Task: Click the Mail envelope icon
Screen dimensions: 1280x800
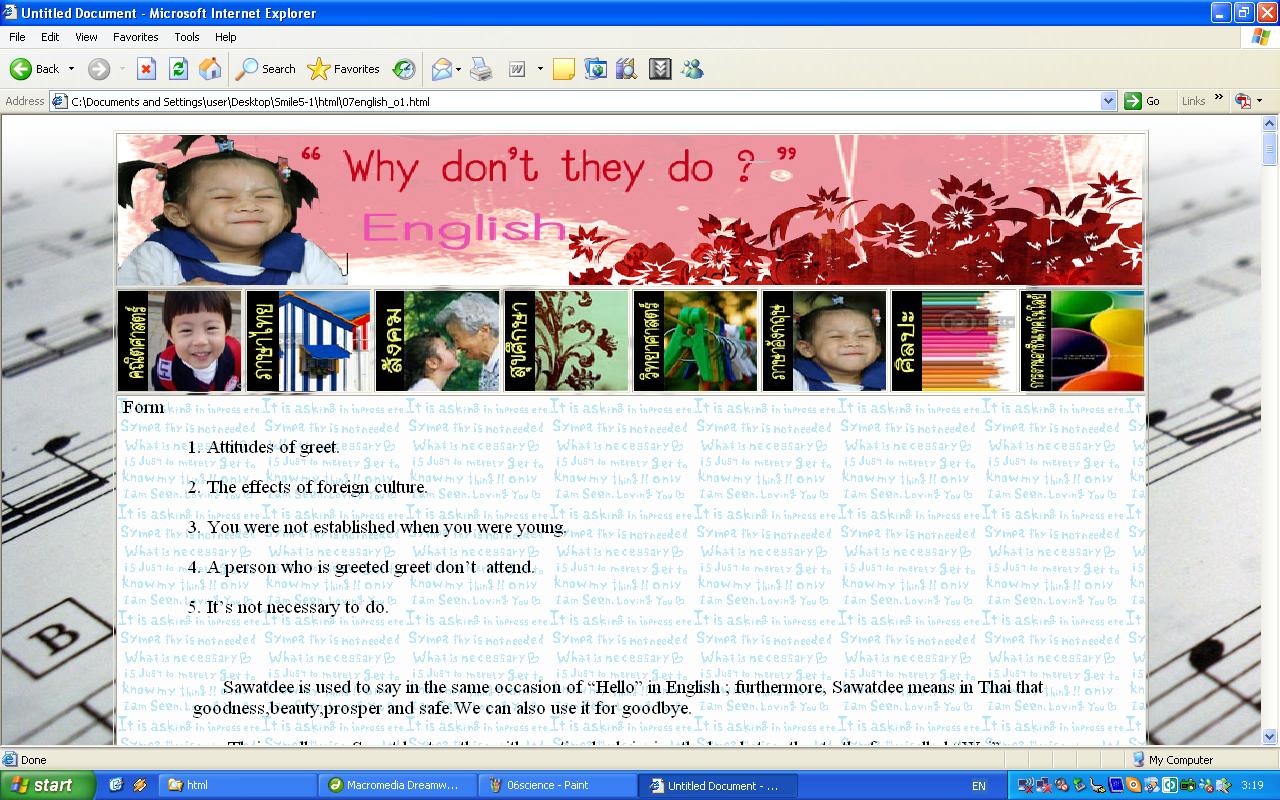Action: point(441,69)
